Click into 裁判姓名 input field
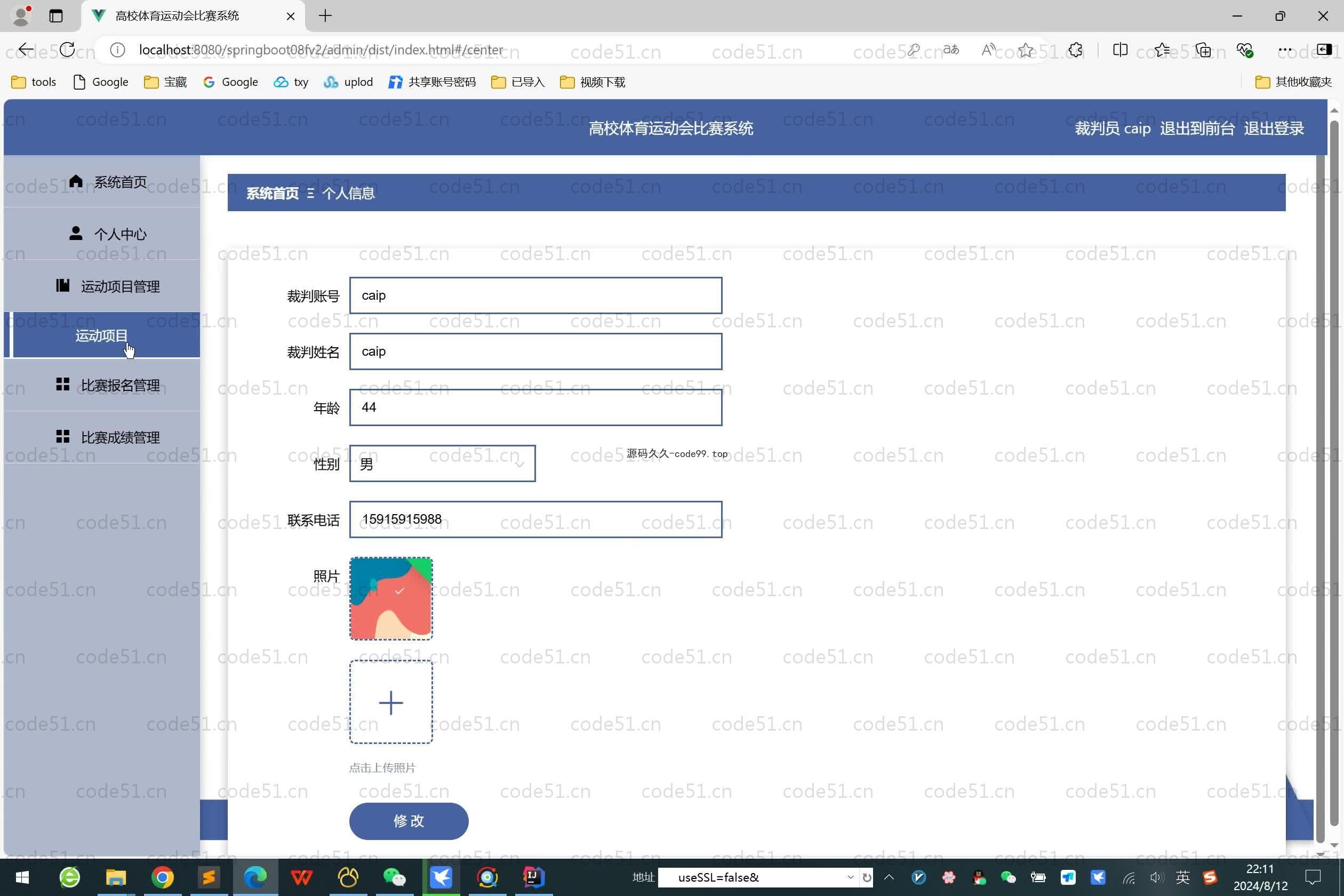The width and height of the screenshot is (1344, 896). pos(535,351)
